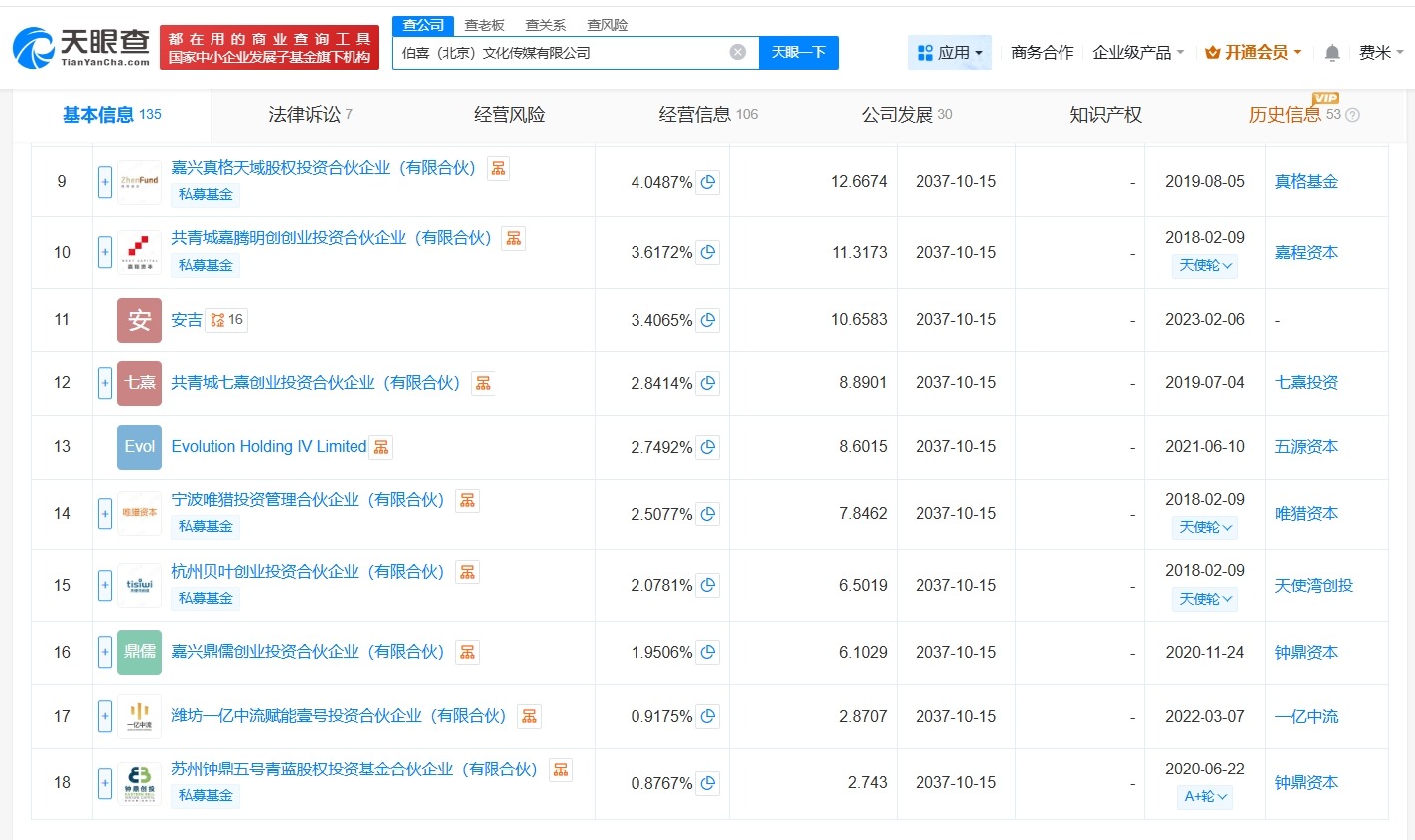Expand the plus toggle for 共青城嘉腾明创 row

[105, 252]
